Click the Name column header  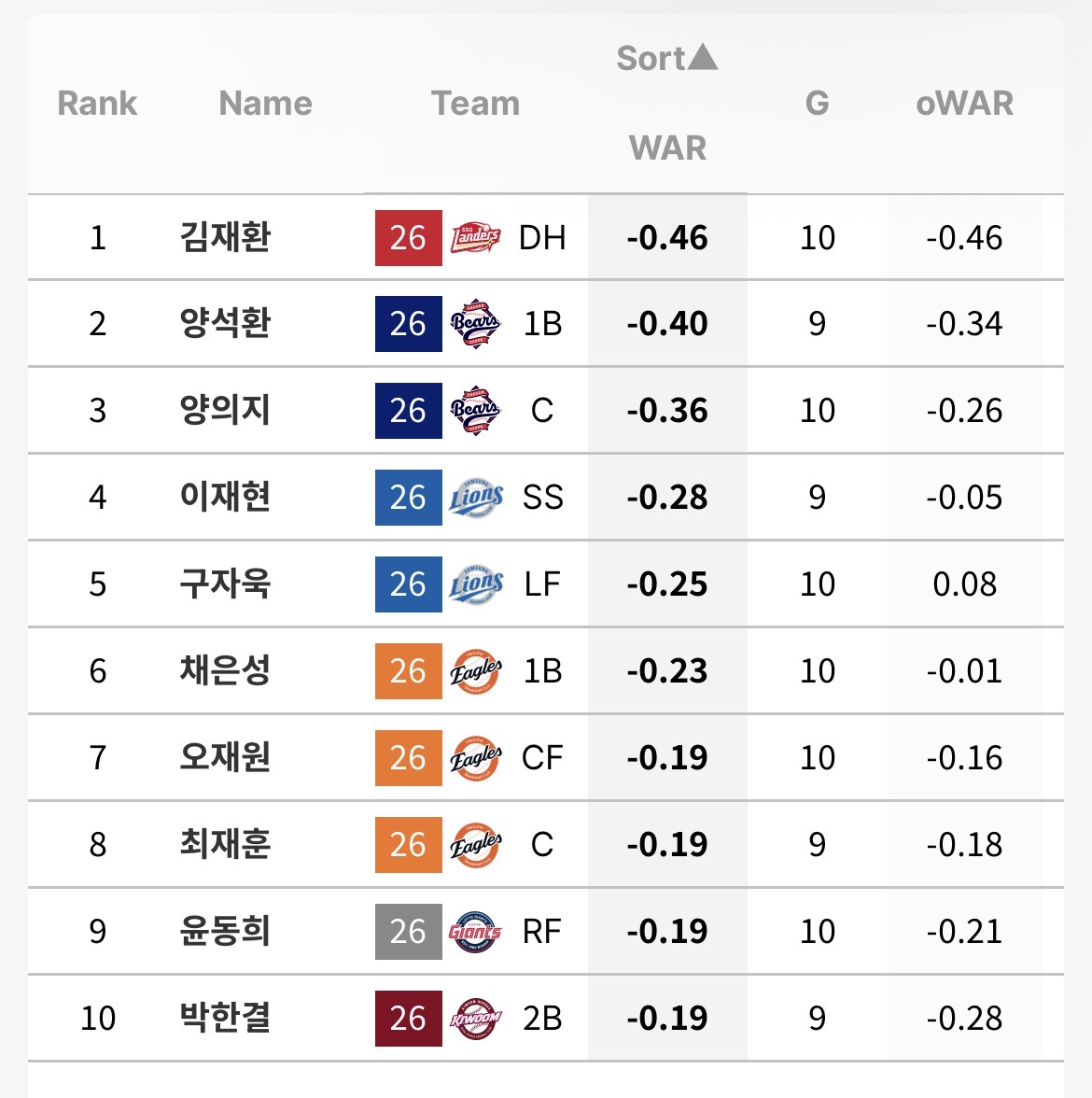265,103
